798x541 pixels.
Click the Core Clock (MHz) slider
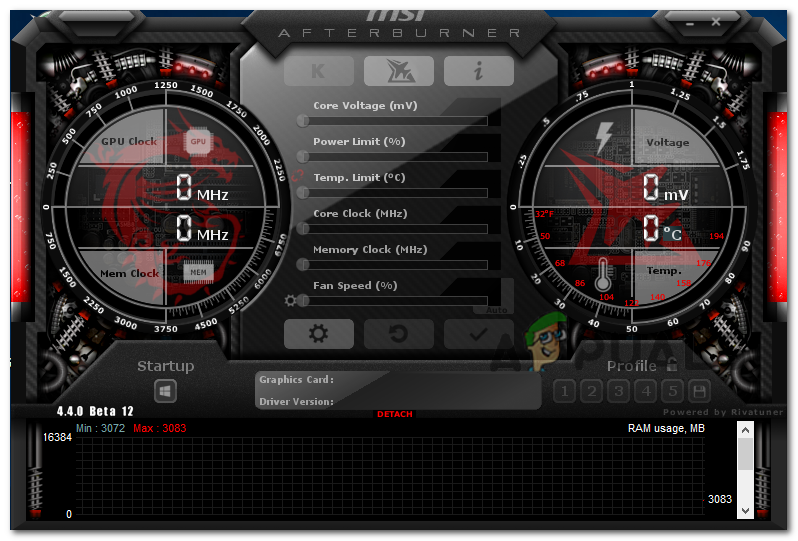(395, 229)
